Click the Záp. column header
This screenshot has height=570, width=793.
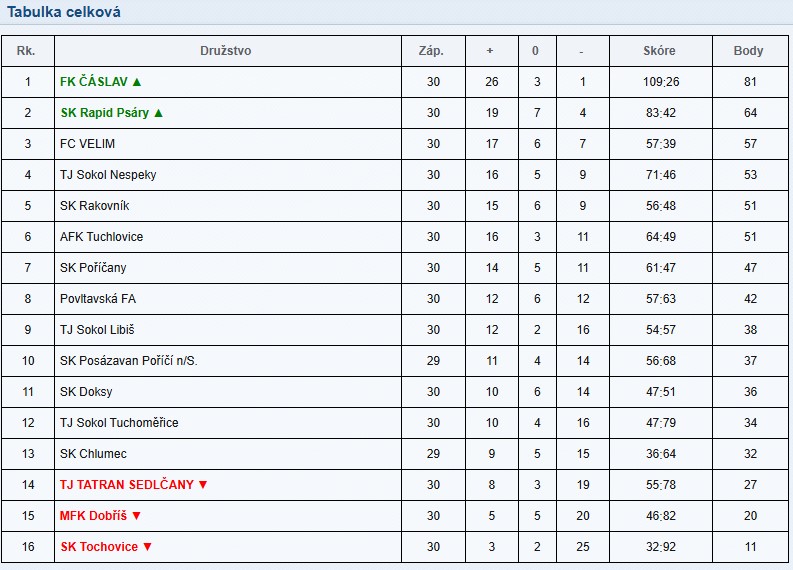pyautogui.click(x=431, y=51)
